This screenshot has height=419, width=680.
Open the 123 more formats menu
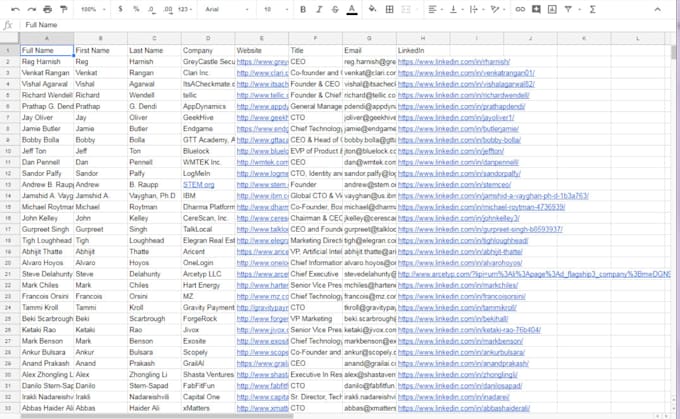[x=187, y=8]
